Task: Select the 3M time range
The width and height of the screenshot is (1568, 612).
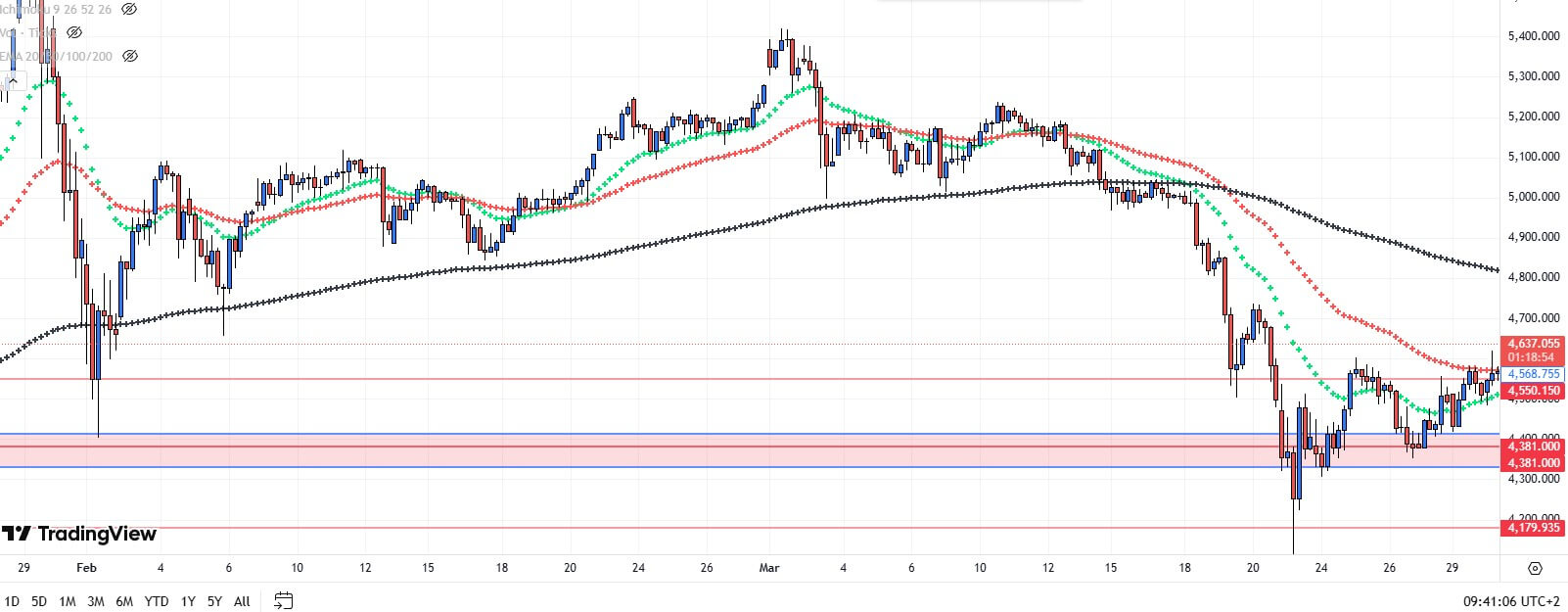Action: click(x=95, y=601)
